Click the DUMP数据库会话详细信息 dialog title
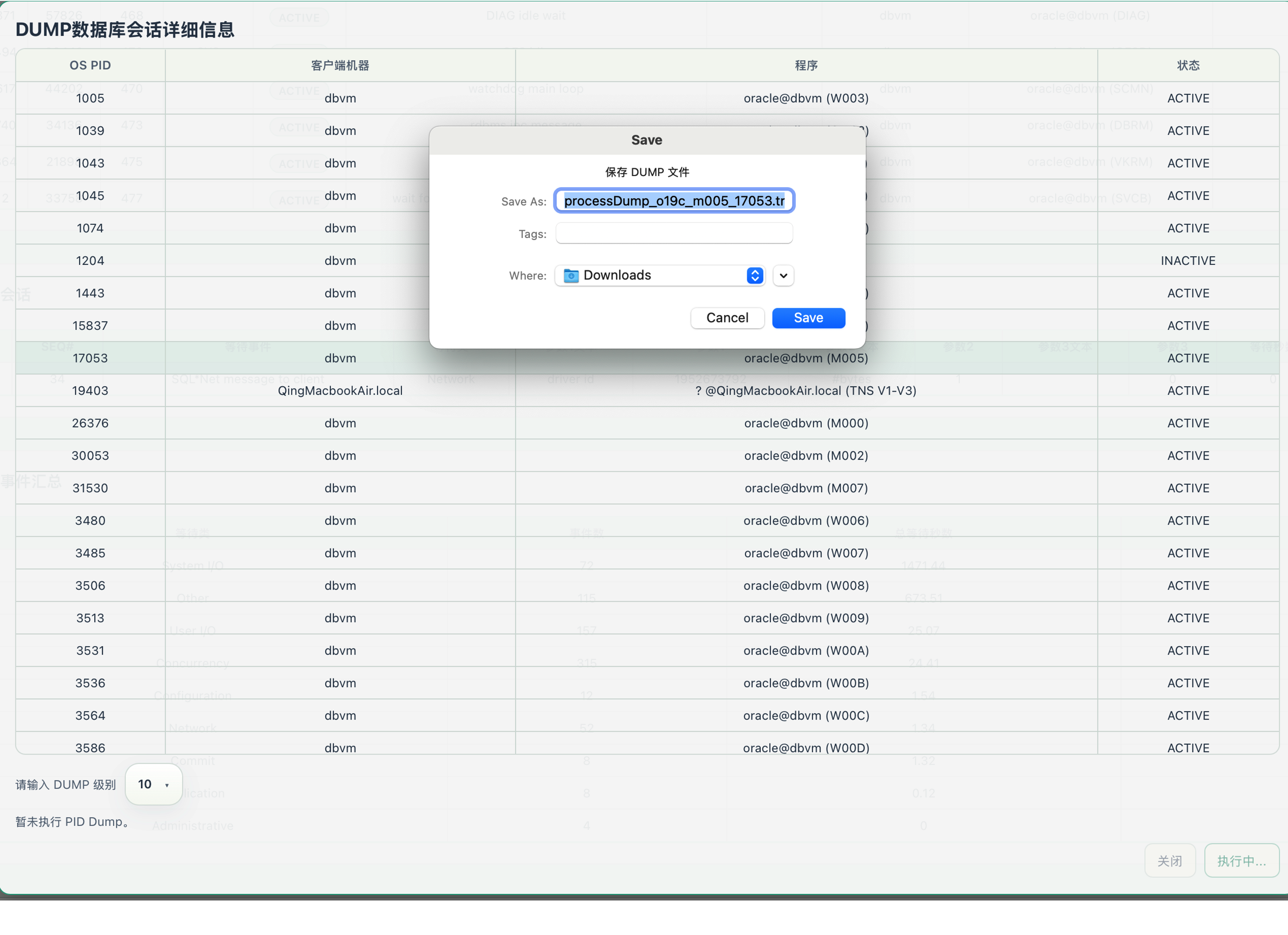This screenshot has height=935, width=1288. click(125, 30)
